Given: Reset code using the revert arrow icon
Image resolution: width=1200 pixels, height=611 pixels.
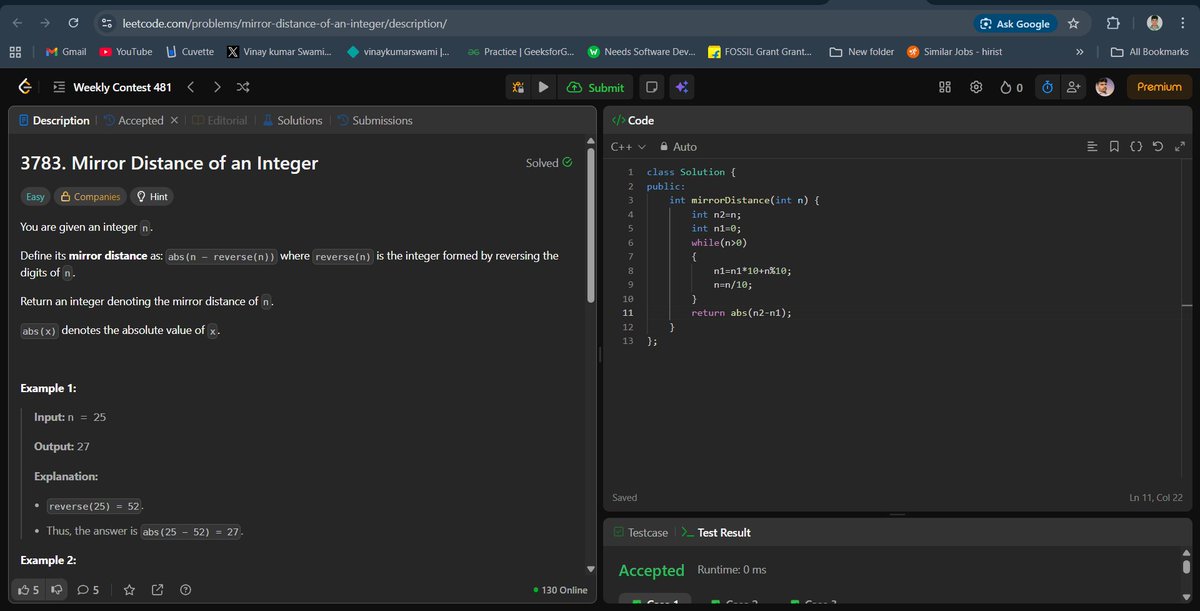Looking at the screenshot, I should pos(1158,146).
